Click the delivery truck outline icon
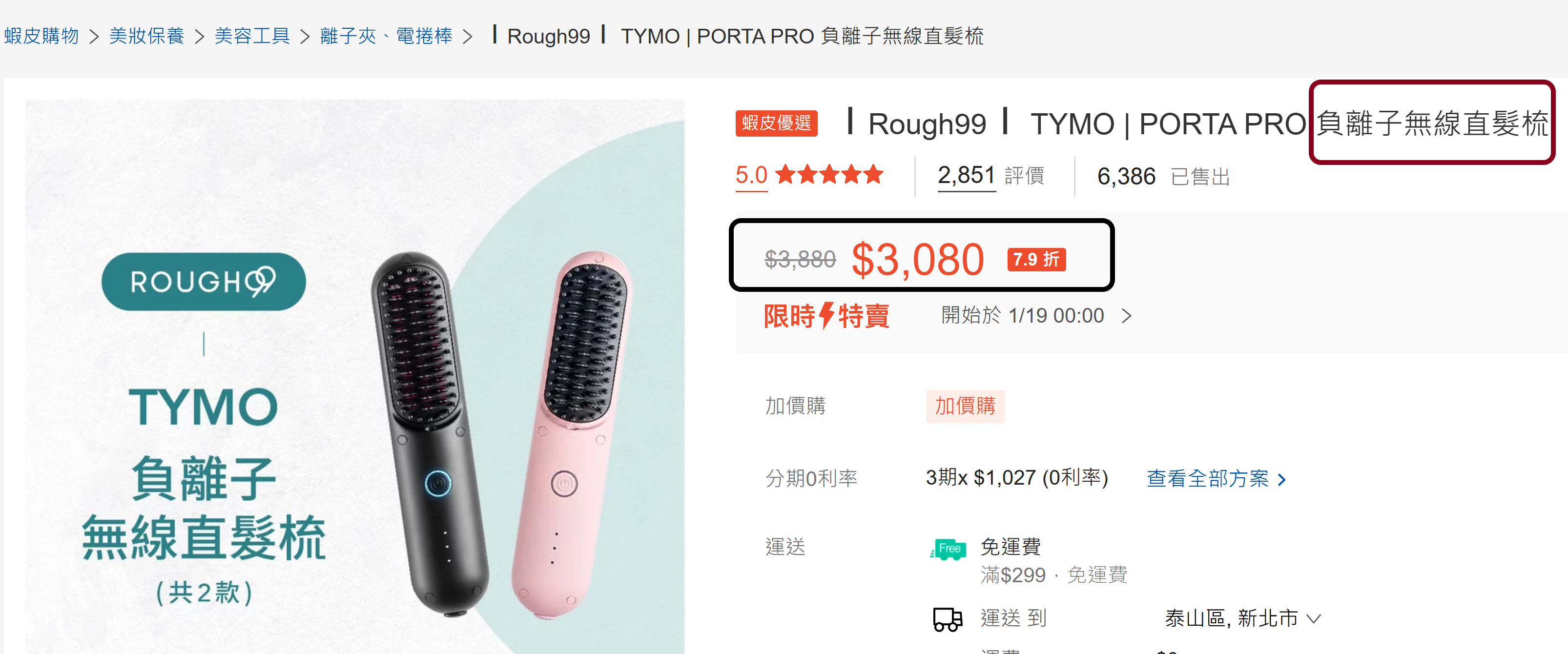Screen dimensions: 1568x654 [x=948, y=619]
